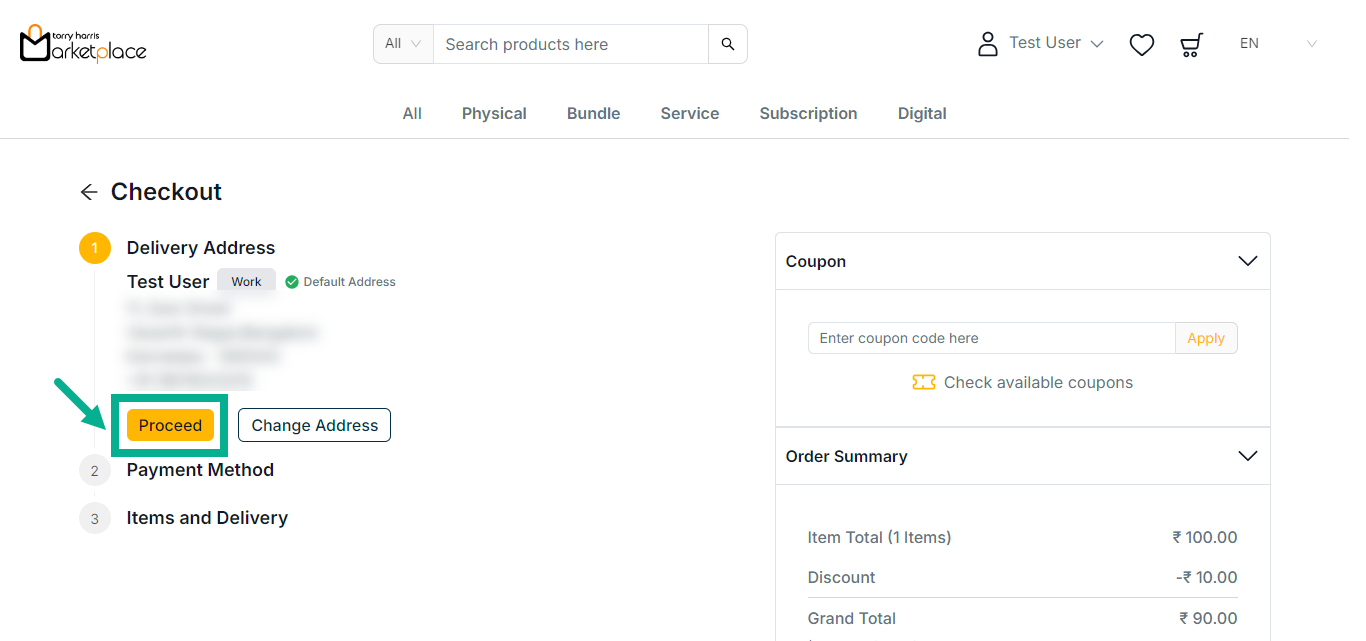This screenshot has height=641, width=1366.
Task: Click the search magnifier icon
Action: [x=728, y=44]
